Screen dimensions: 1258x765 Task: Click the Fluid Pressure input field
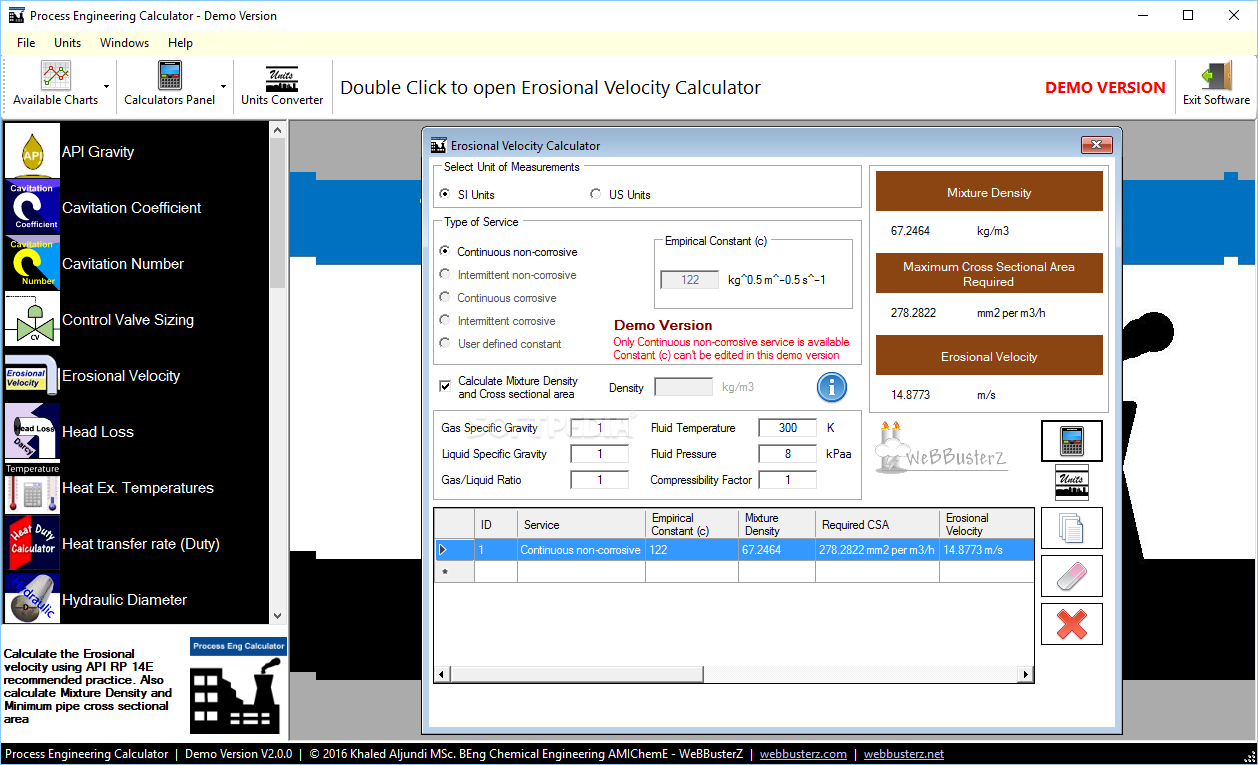788,454
